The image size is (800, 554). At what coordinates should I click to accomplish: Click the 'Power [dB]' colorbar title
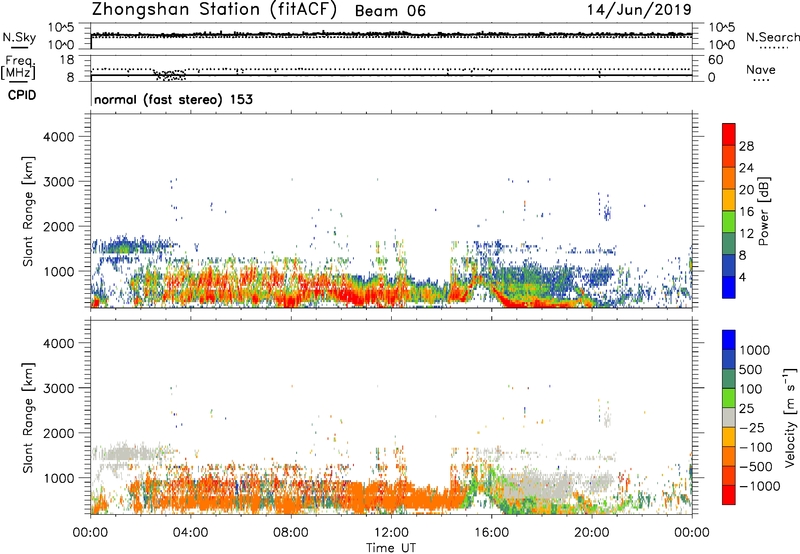point(763,211)
